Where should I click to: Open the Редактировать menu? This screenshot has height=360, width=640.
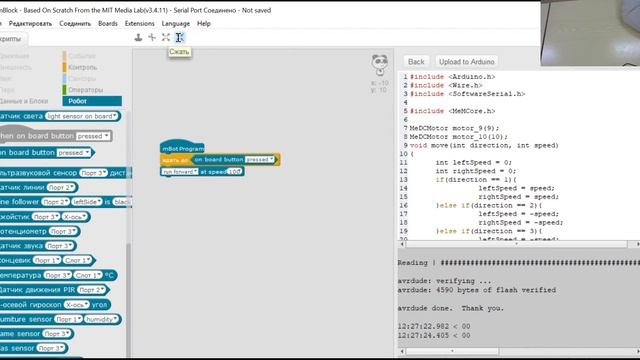[x=30, y=24]
